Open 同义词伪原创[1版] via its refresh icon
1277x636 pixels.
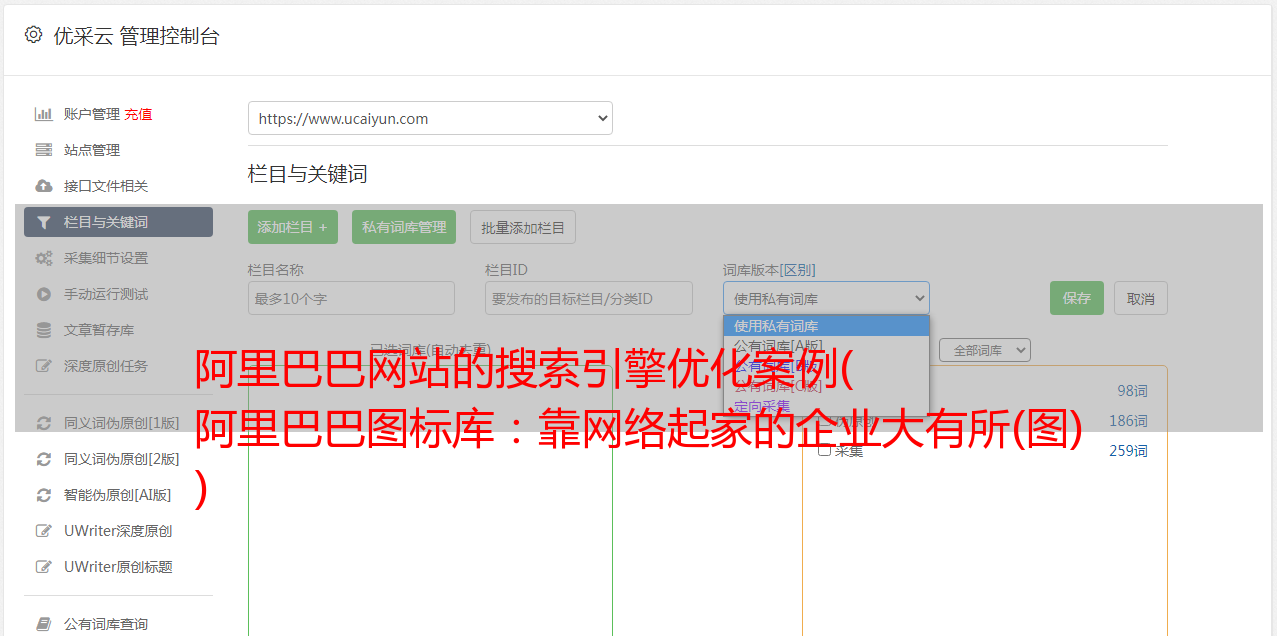coord(44,423)
